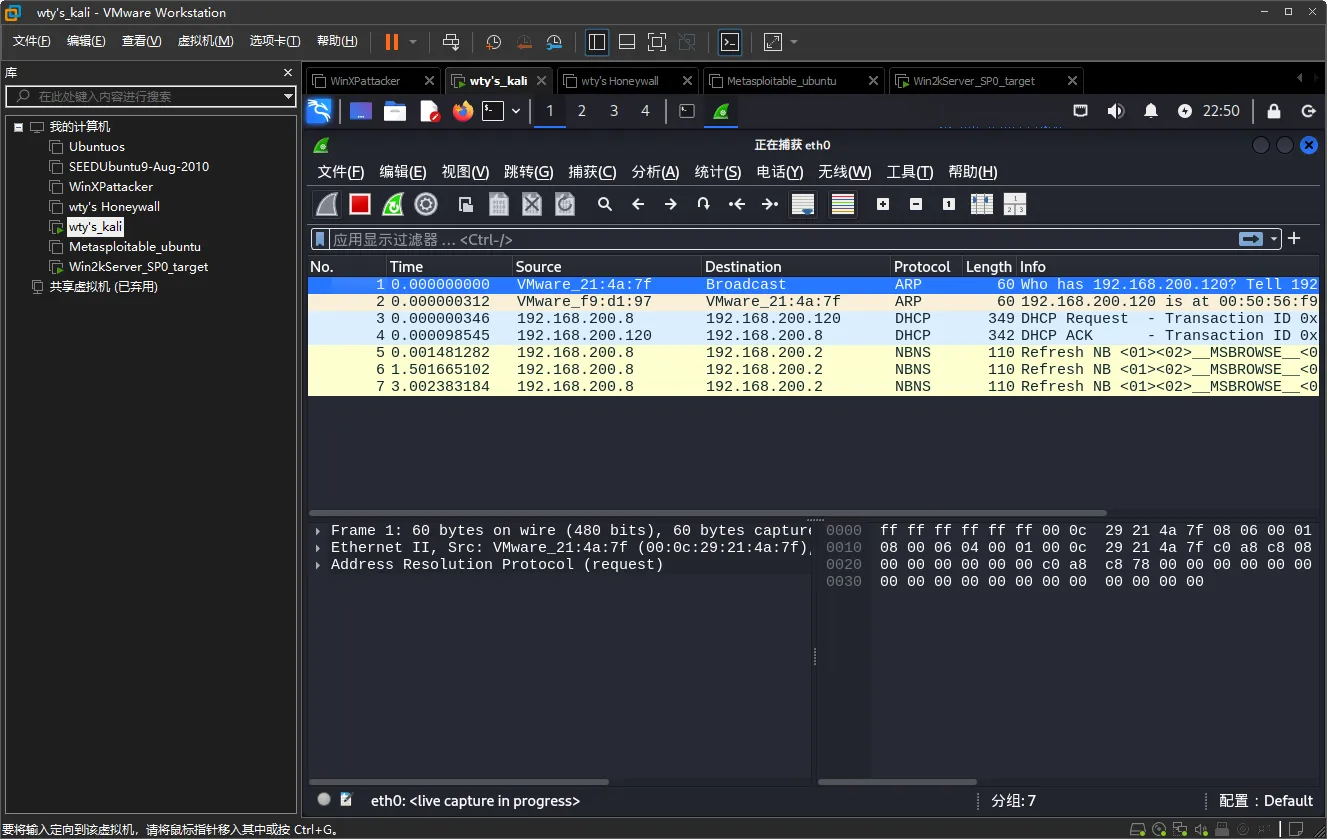Expand the Ethernet II details row
This screenshot has height=839, width=1327.
coord(318,548)
